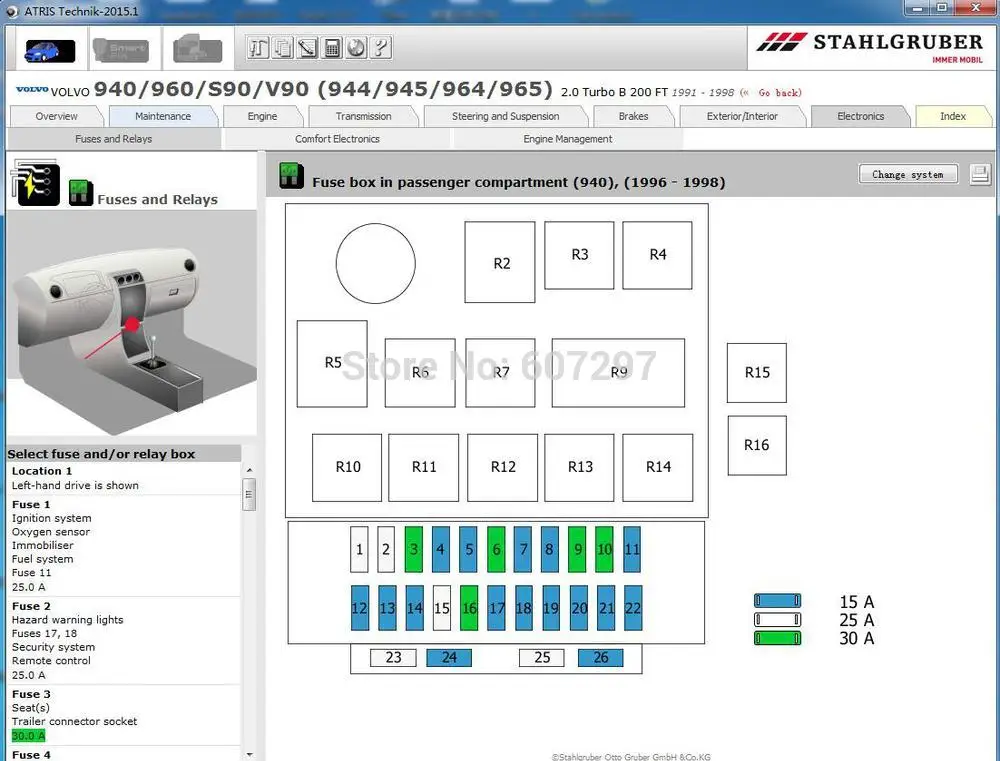The height and width of the screenshot is (761, 1000).
Task: Select blue fuse 11 in diagram
Action: [x=632, y=549]
